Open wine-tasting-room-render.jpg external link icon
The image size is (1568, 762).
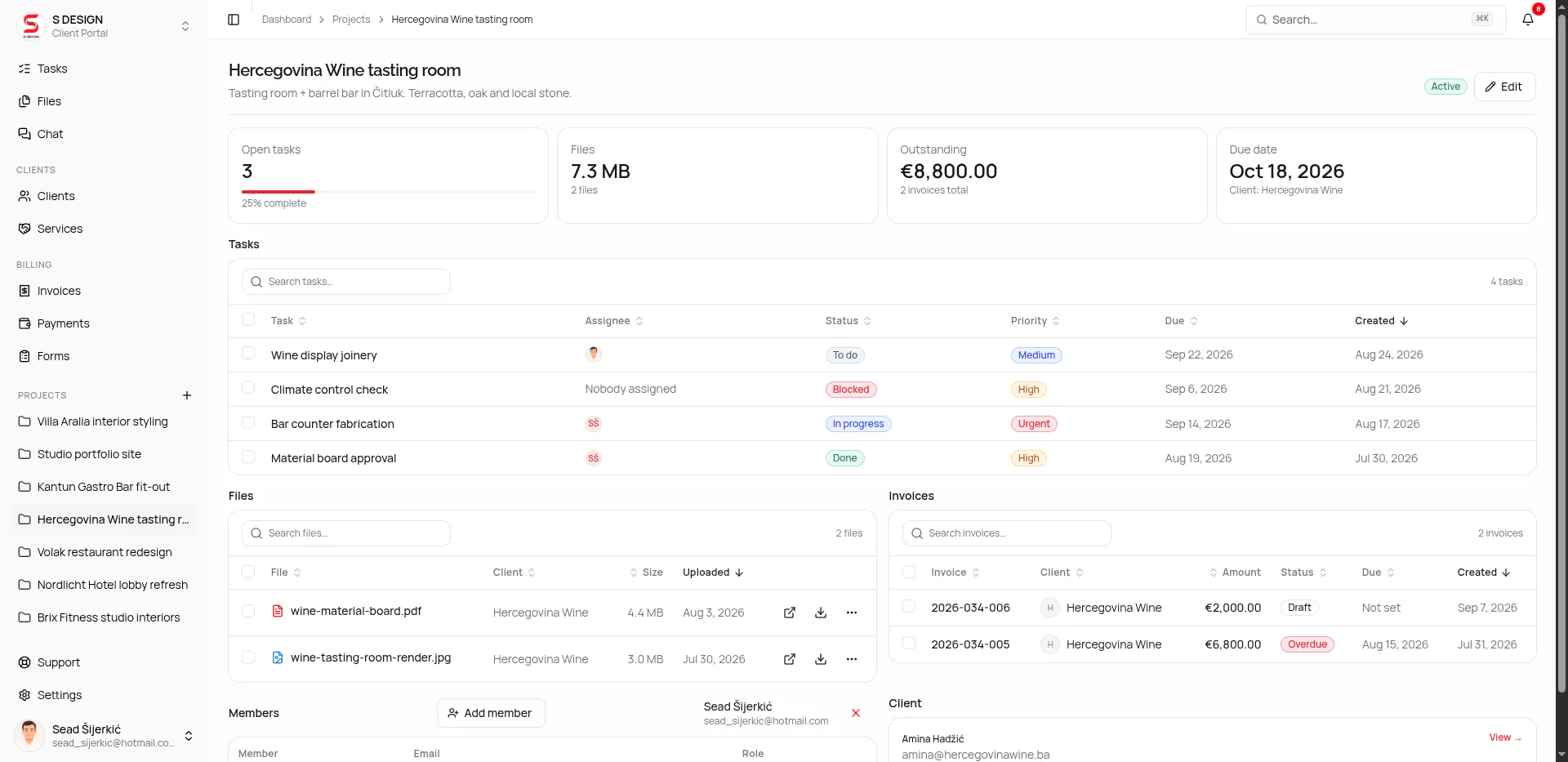pos(790,659)
